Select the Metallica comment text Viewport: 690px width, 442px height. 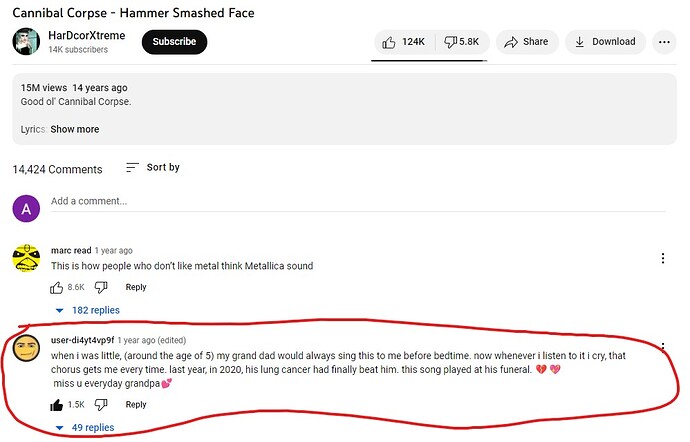pyautogui.click(x=182, y=266)
